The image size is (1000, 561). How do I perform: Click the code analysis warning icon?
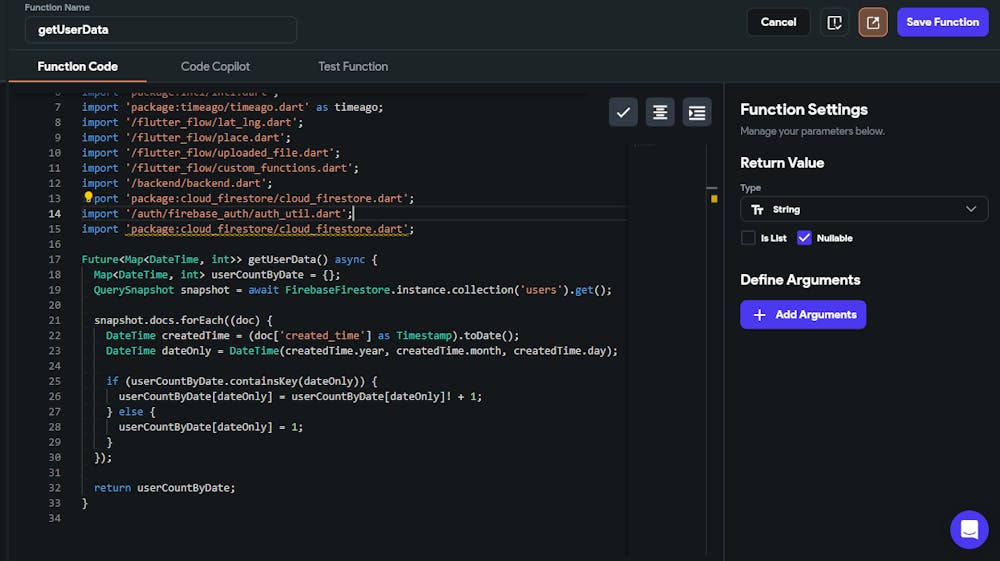tap(834, 22)
